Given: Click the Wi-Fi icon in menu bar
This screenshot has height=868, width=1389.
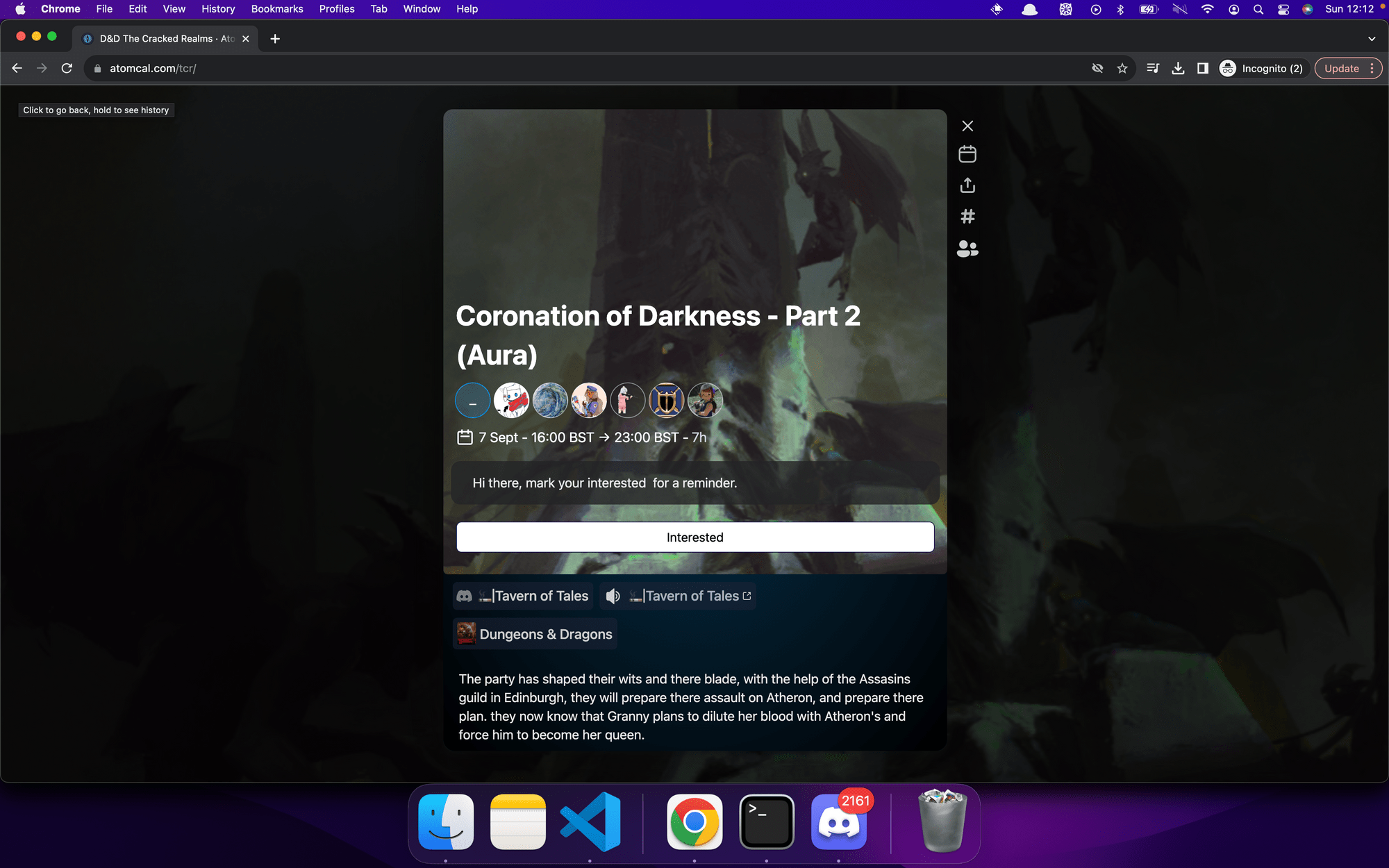Looking at the screenshot, I should 1207,9.
